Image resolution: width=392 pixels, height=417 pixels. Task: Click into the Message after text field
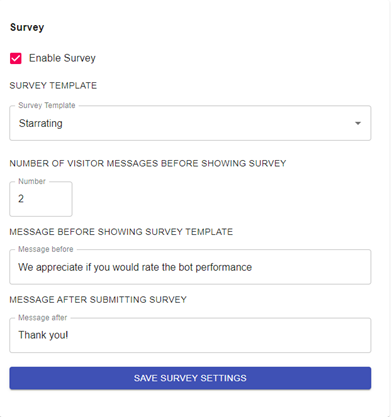(190, 335)
